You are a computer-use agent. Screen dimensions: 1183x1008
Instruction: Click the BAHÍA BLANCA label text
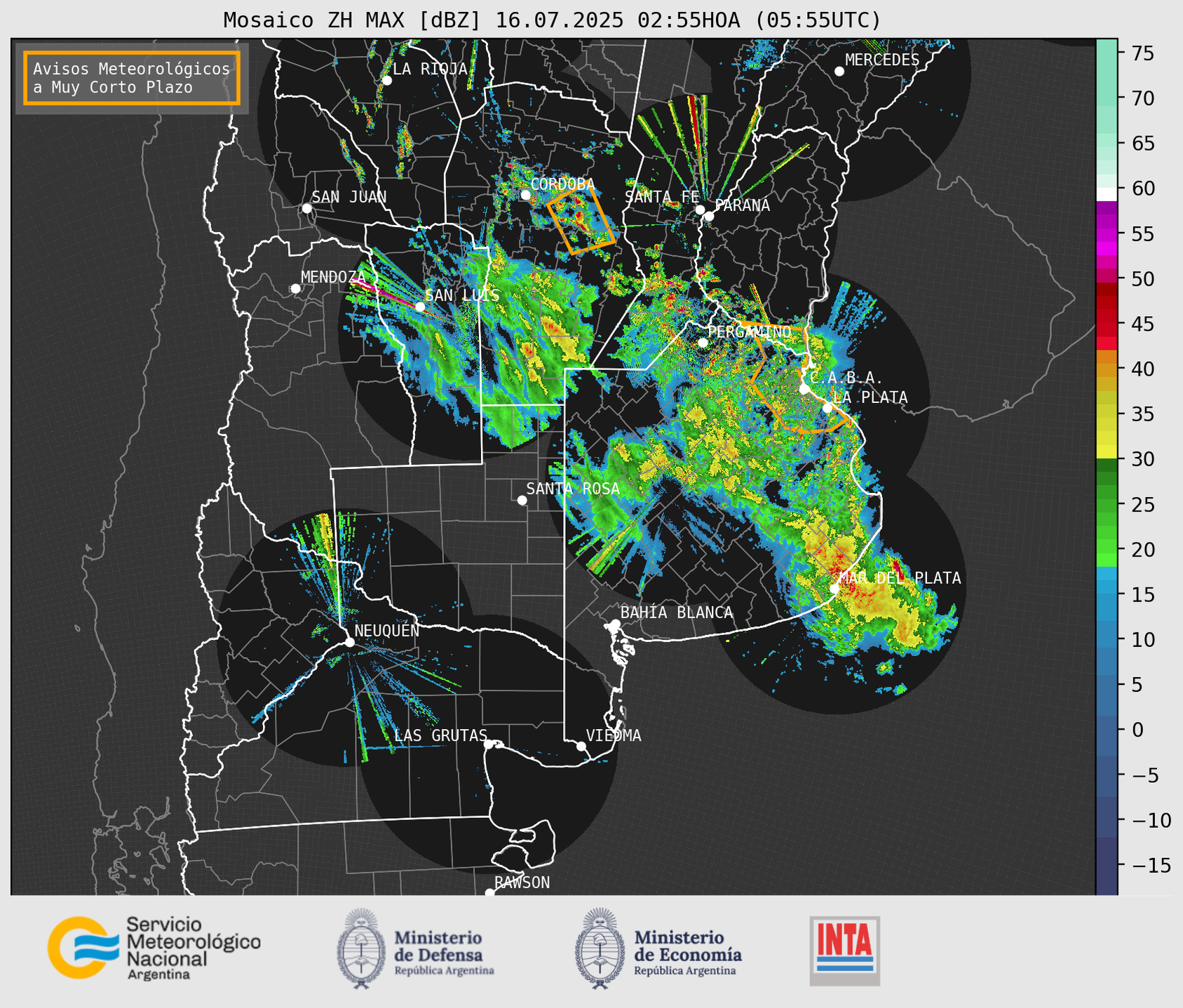(x=677, y=612)
